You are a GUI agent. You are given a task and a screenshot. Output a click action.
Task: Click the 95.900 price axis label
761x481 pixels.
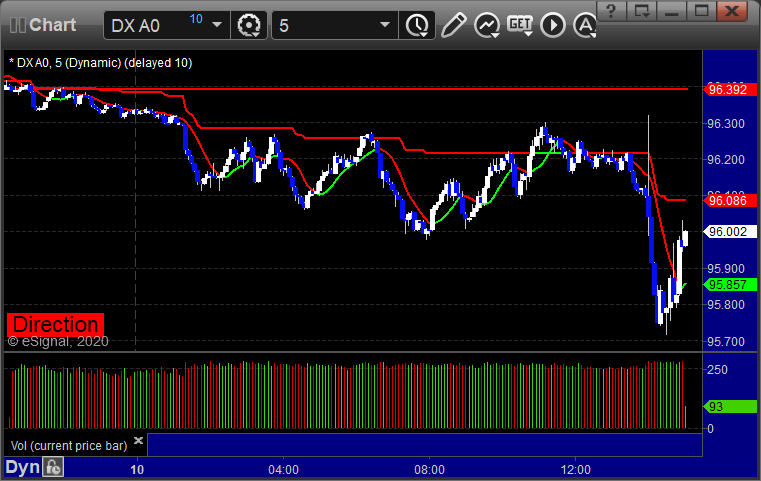point(726,268)
